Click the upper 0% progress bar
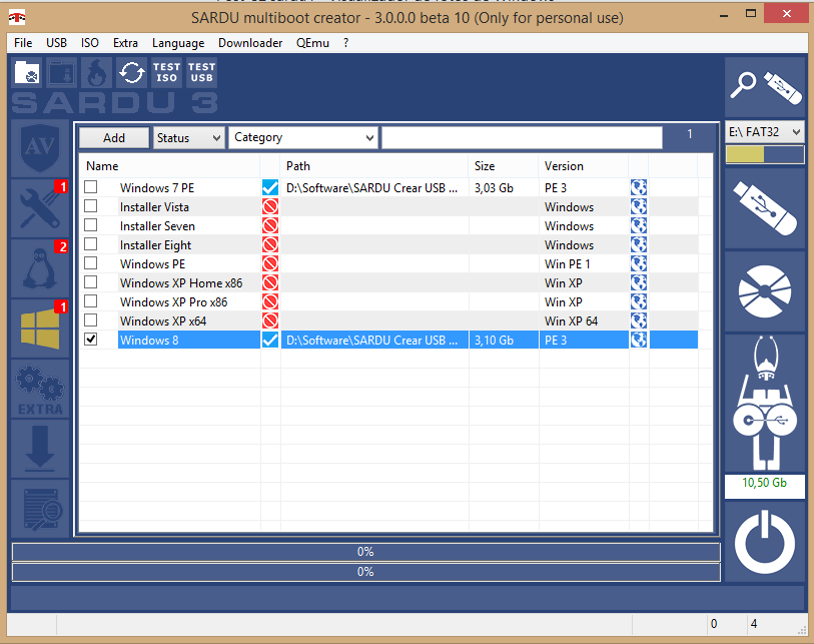This screenshot has width=814, height=644. point(366,552)
